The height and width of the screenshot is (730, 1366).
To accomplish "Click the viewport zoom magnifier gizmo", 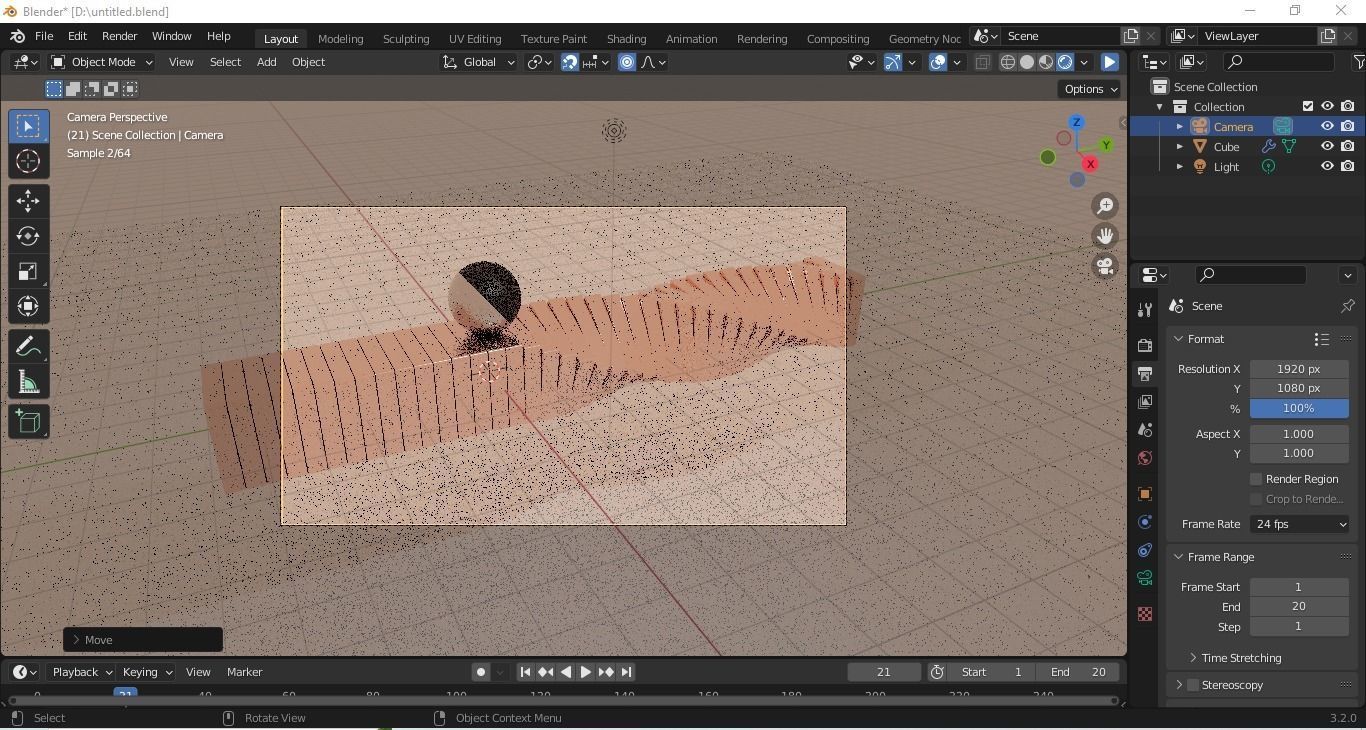I will (x=1105, y=206).
